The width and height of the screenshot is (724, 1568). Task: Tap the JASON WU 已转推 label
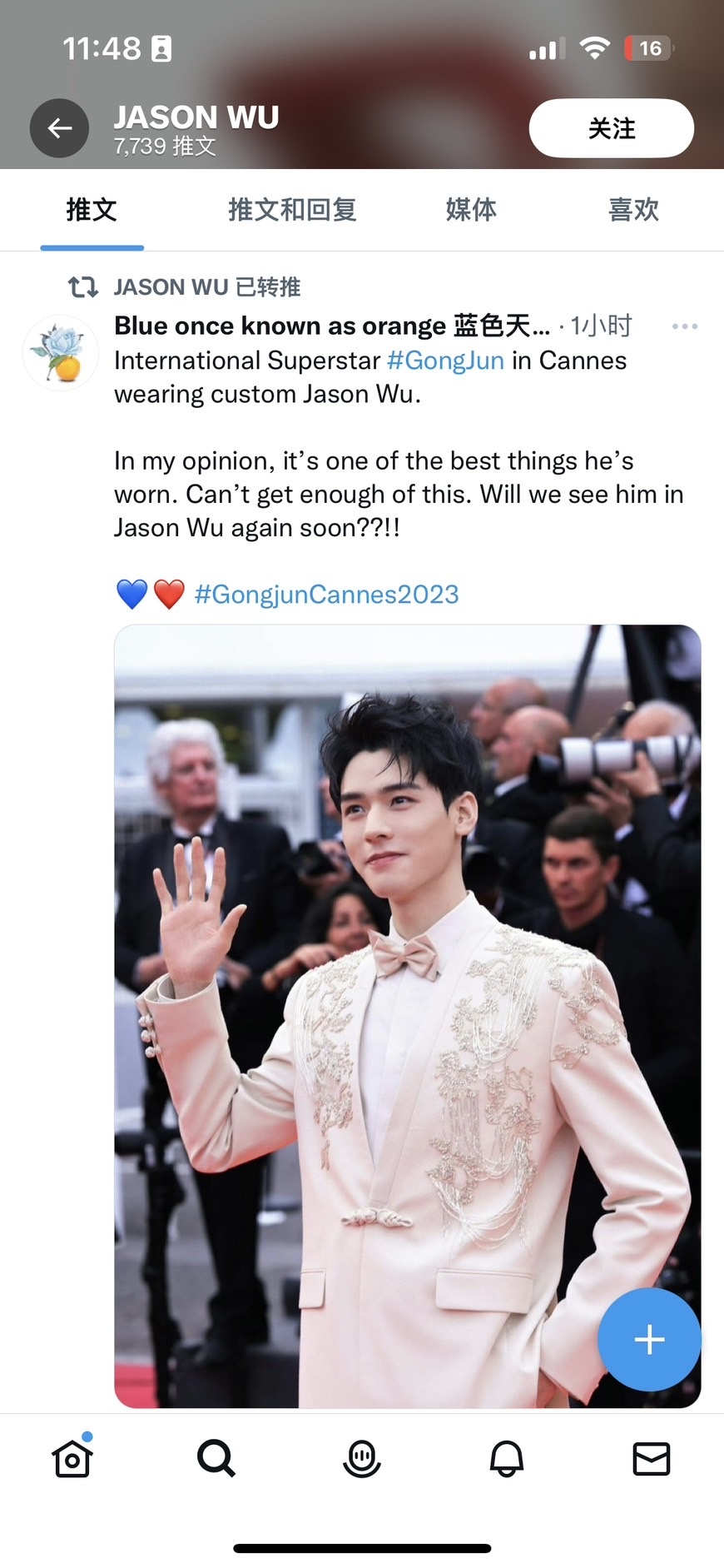207,287
